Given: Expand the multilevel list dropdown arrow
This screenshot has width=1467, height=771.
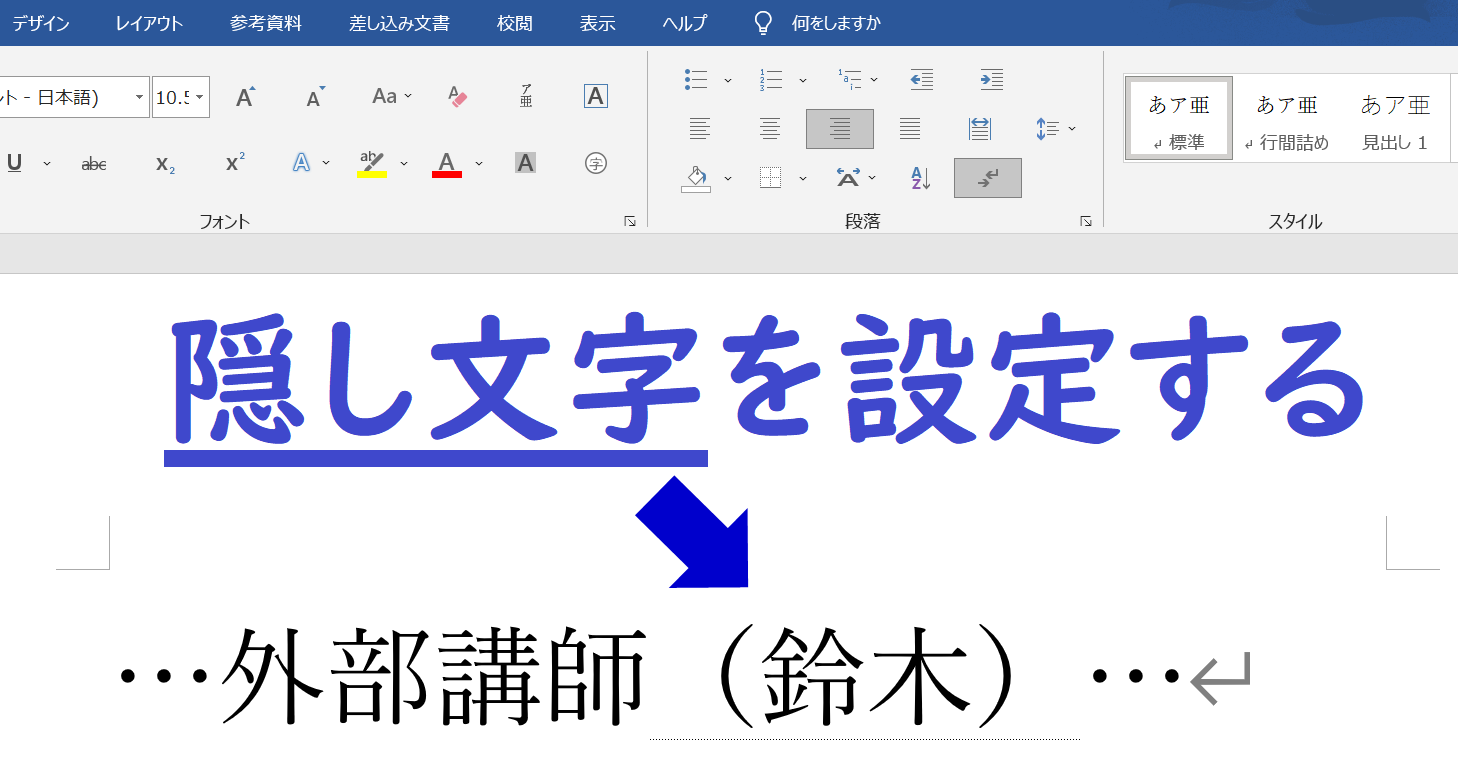Looking at the screenshot, I should [874, 79].
